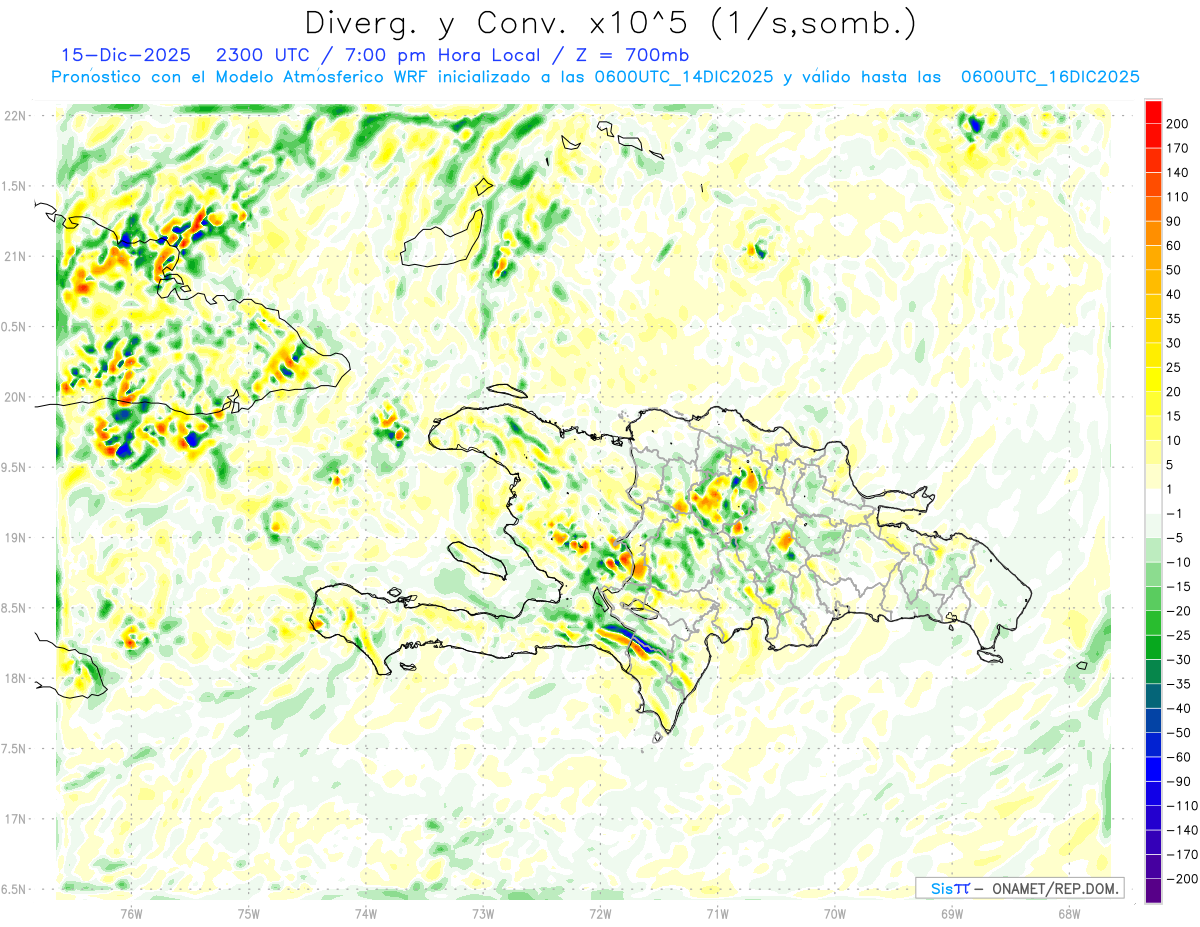Click the '73W' longitude label

tap(483, 913)
